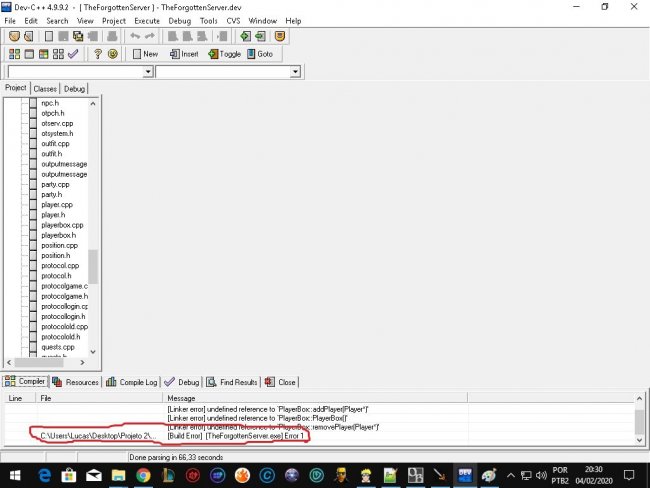Open the CVS menu
The image size is (650, 488).
pyautogui.click(x=233, y=21)
